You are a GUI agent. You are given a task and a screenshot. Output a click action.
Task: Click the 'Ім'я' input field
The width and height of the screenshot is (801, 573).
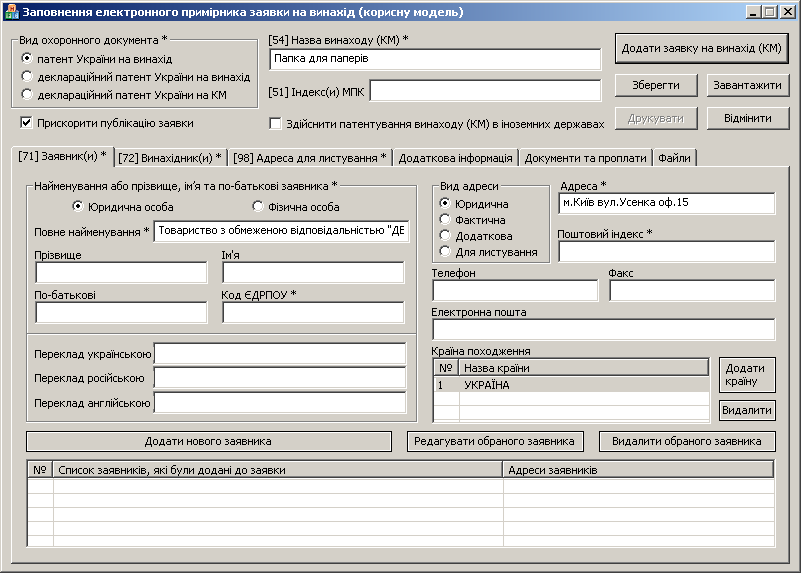tap(313, 272)
